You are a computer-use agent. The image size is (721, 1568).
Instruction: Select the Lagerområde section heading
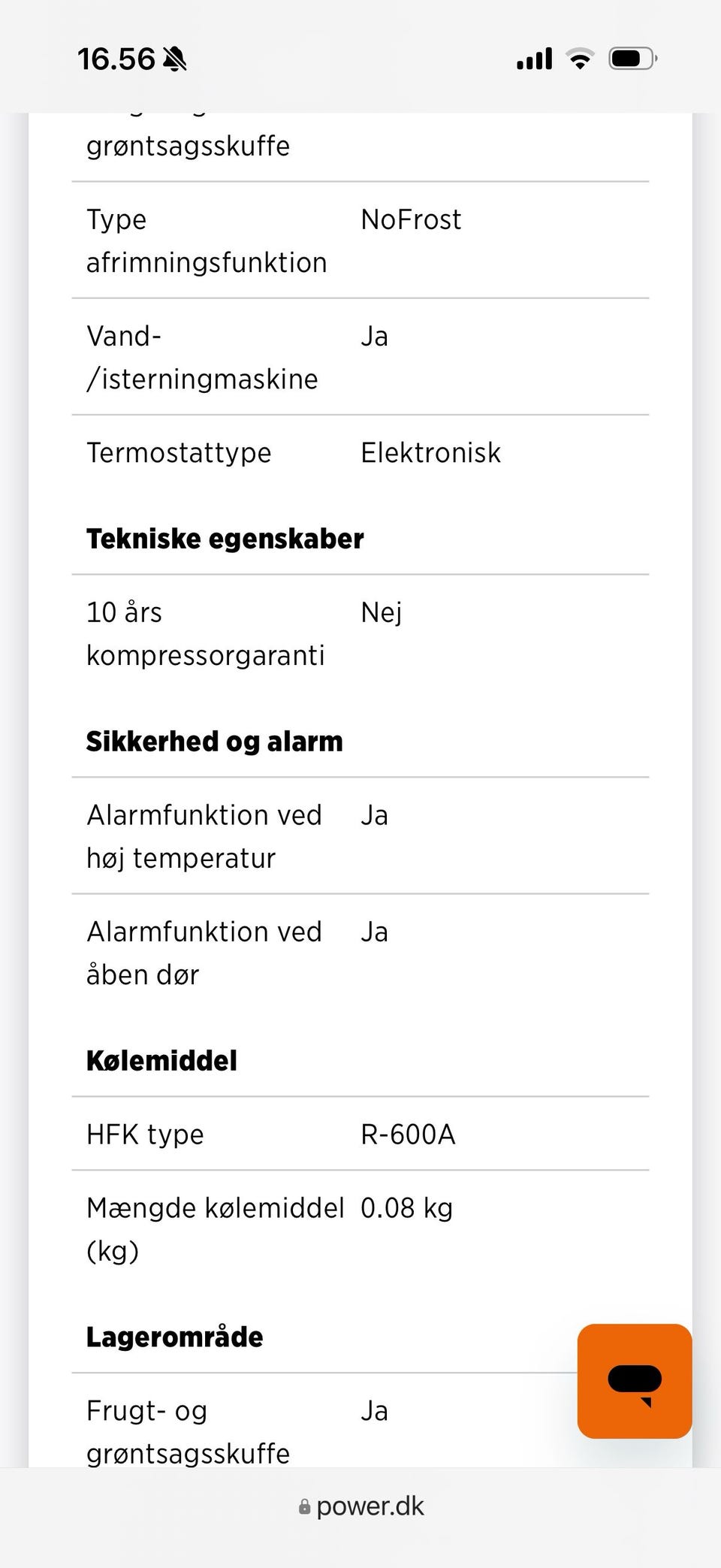click(x=174, y=1337)
